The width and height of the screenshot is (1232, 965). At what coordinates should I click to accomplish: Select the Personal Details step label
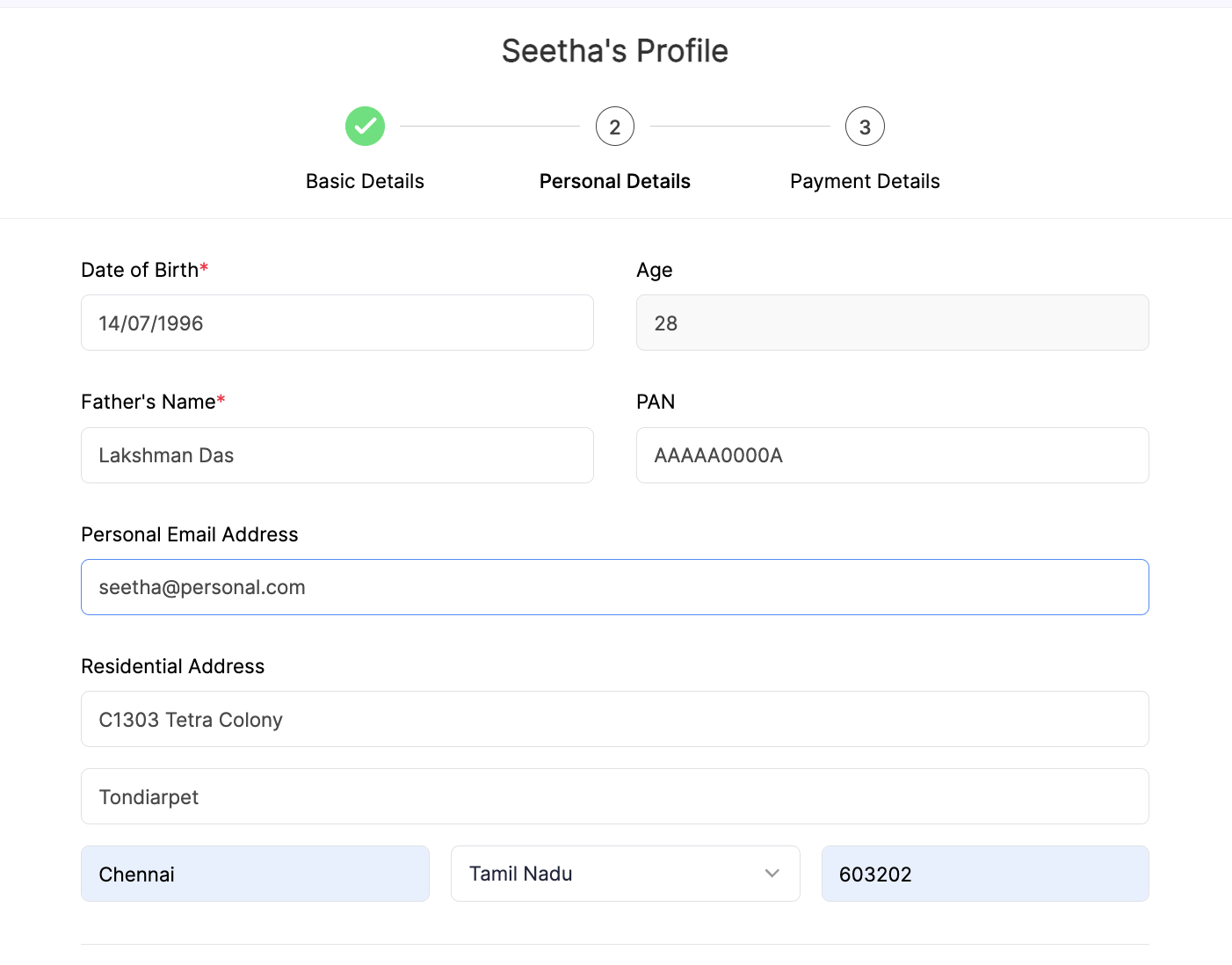[x=614, y=181]
